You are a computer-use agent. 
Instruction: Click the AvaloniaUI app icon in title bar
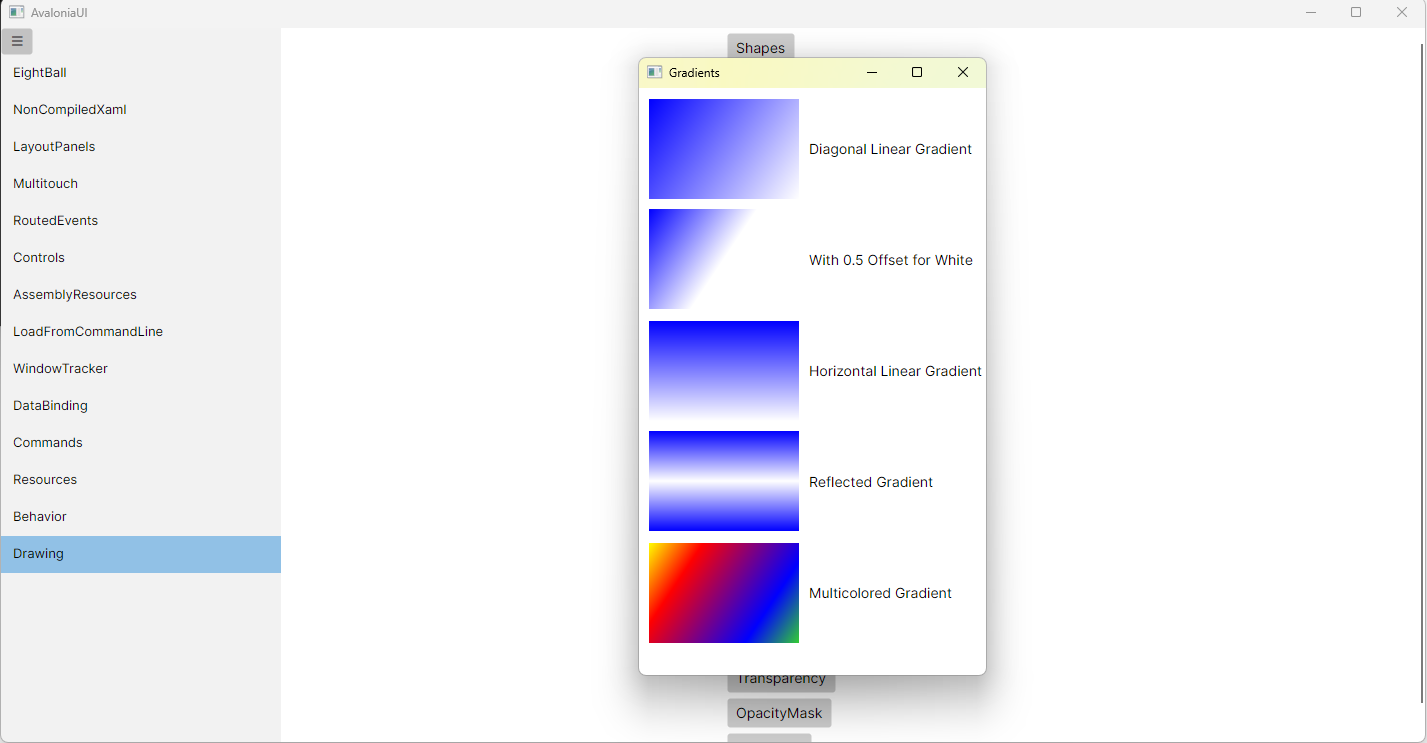(17, 12)
